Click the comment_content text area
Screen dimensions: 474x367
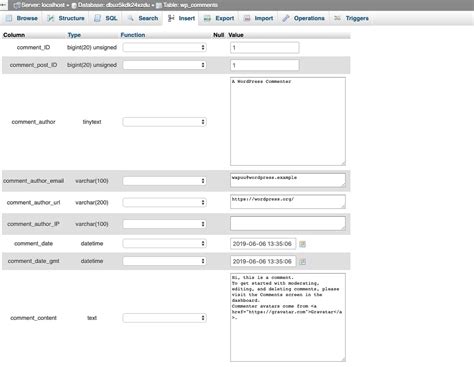(x=288, y=317)
